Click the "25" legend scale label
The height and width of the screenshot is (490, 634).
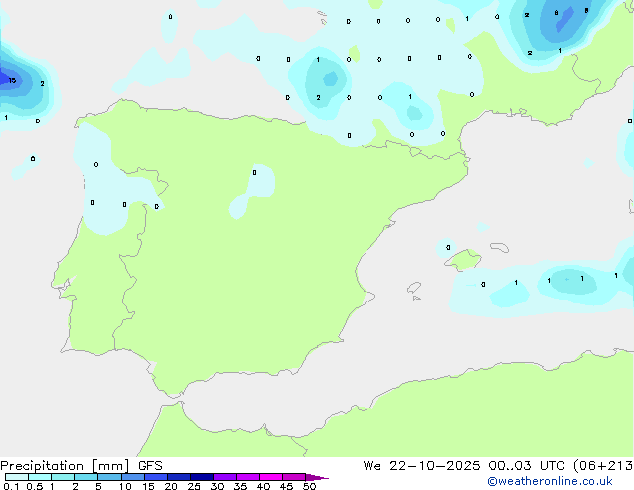[x=194, y=486]
